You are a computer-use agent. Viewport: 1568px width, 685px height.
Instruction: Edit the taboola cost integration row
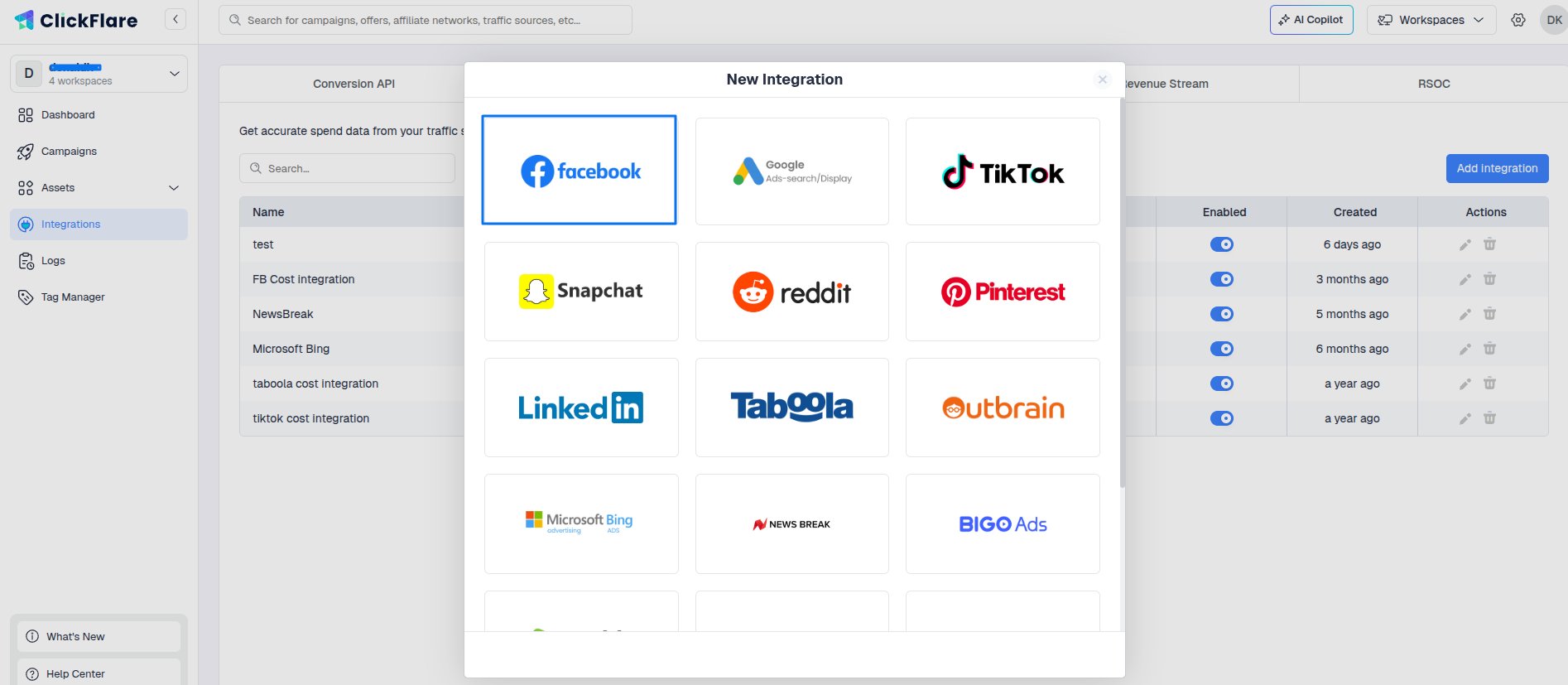[1465, 384]
